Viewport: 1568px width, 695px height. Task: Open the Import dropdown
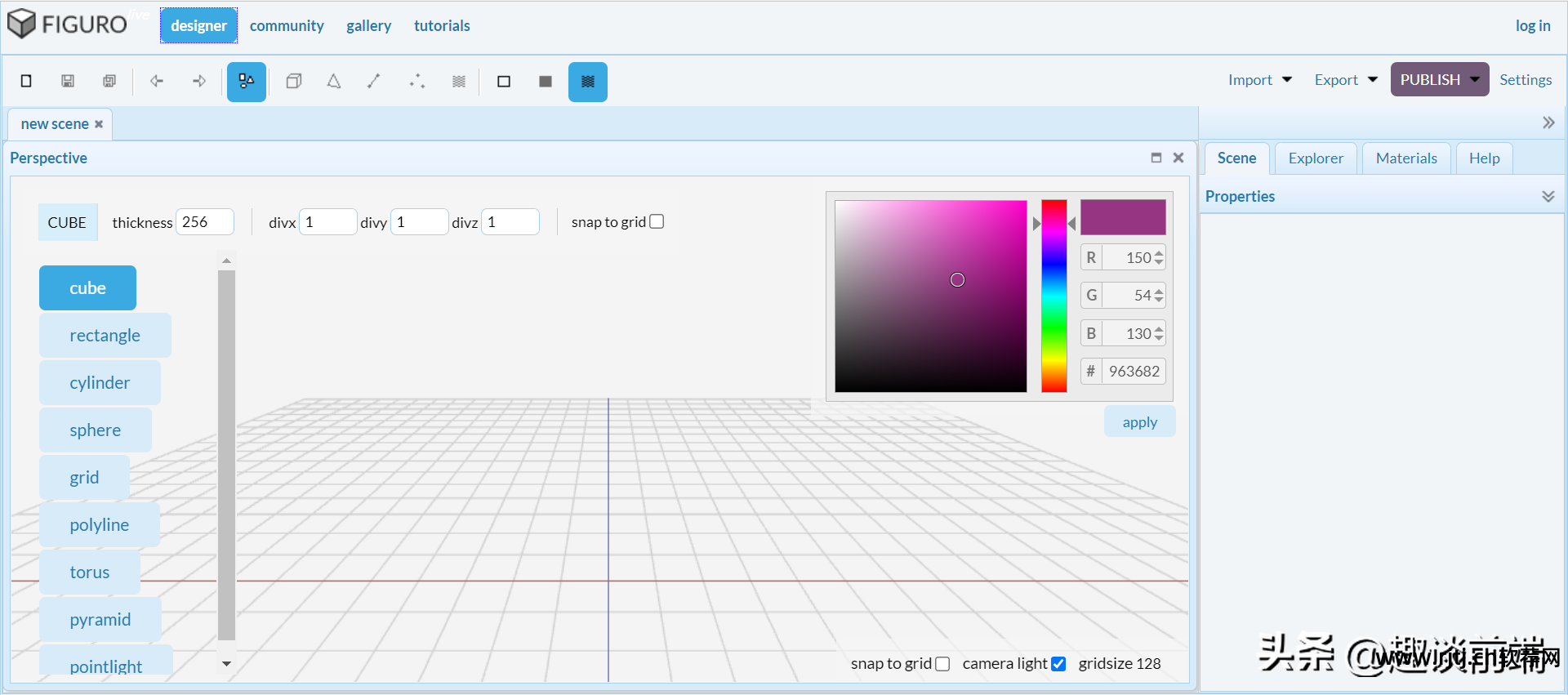tap(1260, 80)
